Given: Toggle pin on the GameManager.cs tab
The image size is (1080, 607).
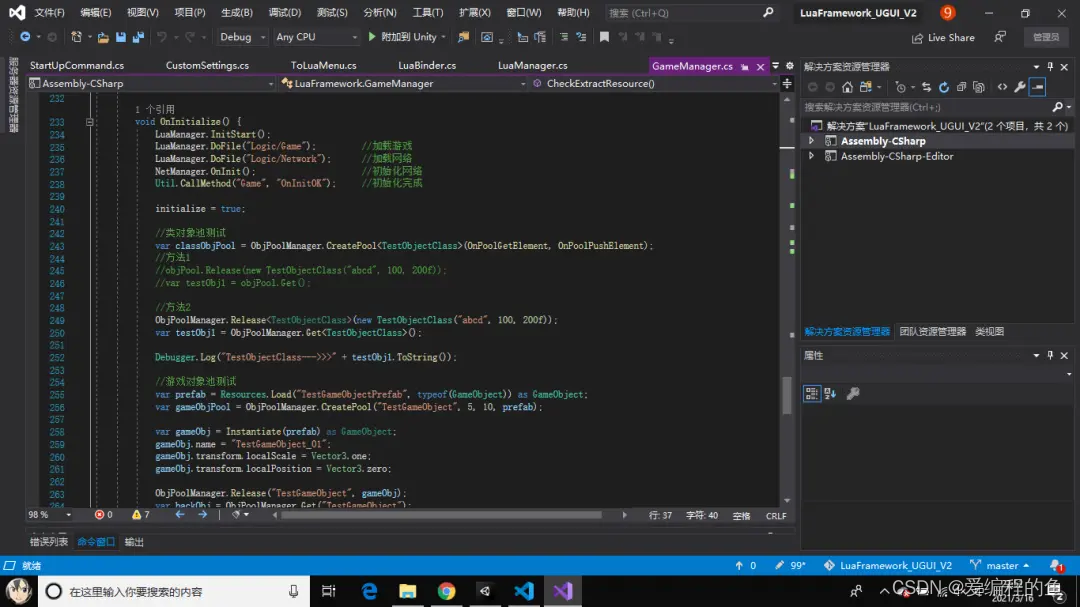Looking at the screenshot, I should click(743, 66).
